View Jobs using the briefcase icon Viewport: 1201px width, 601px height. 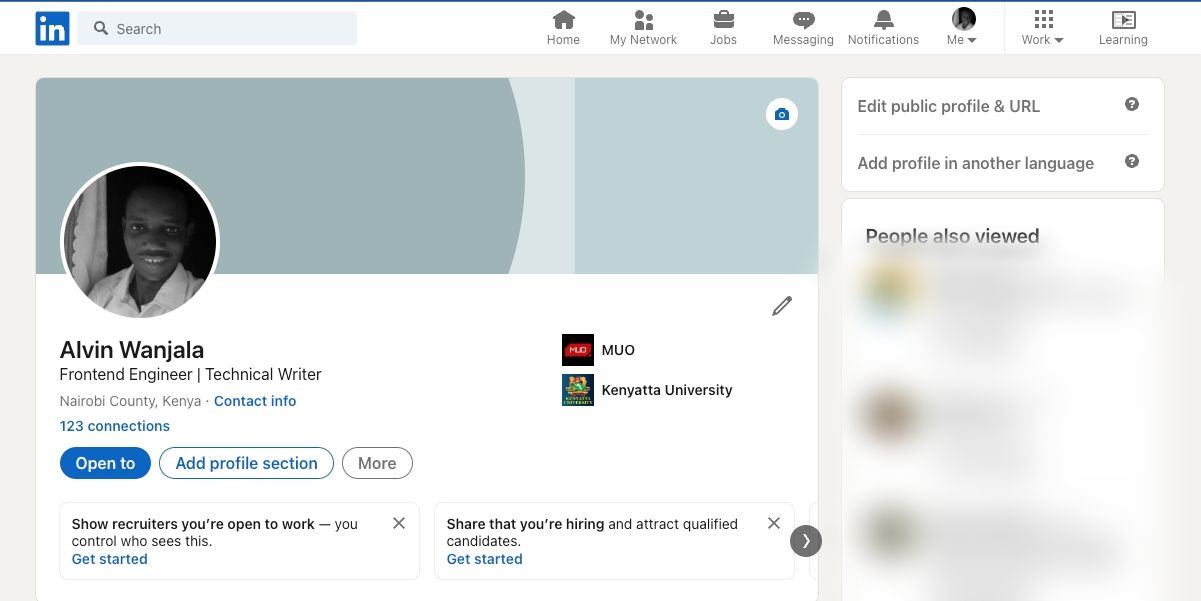click(723, 25)
